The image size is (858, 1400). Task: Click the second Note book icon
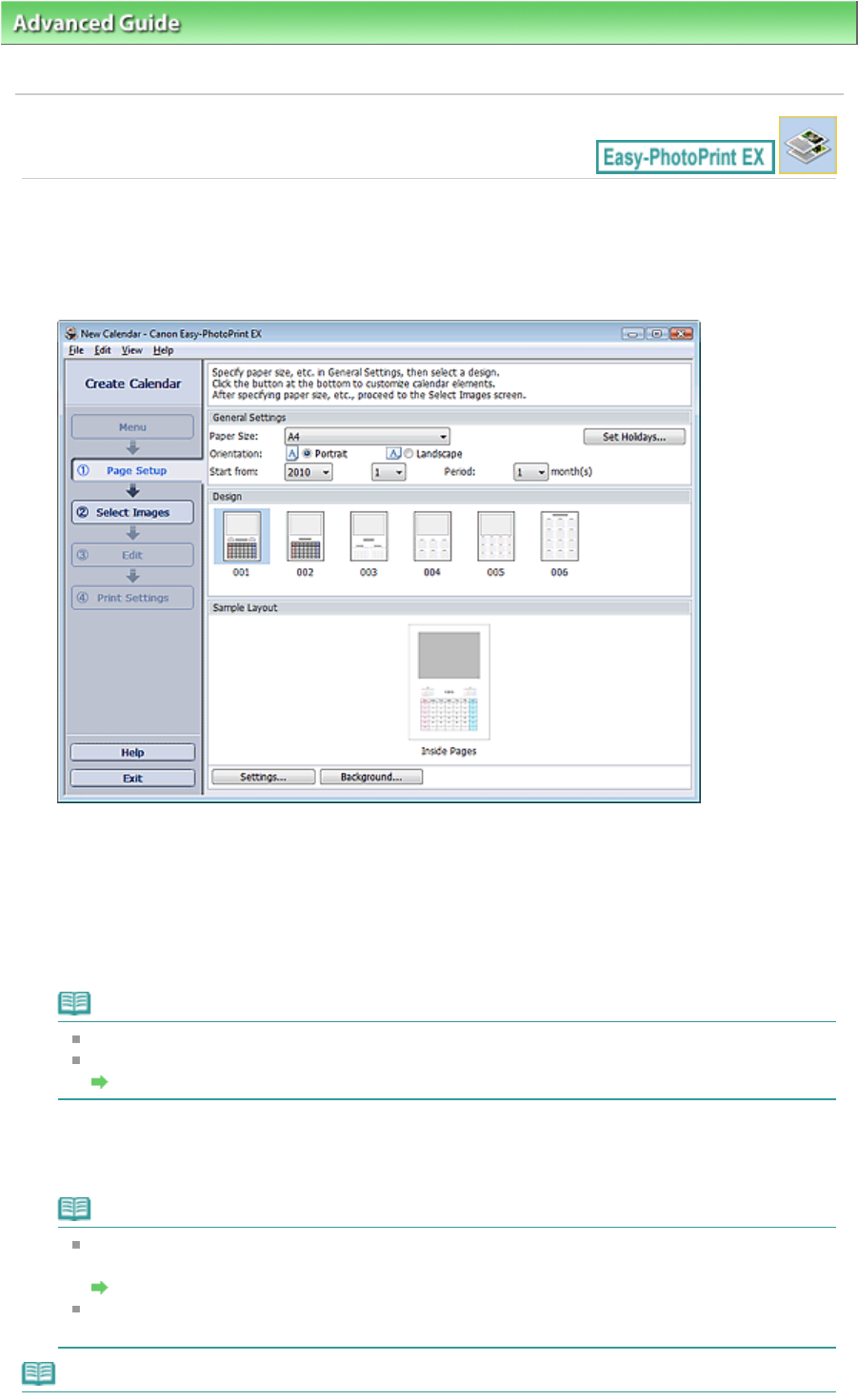coord(74,1209)
